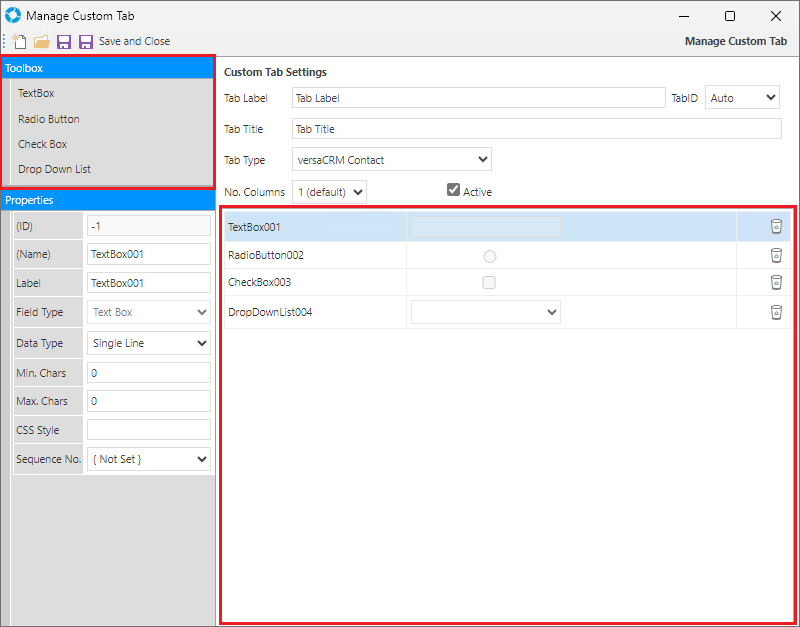Delete the RadioButton002 row using trash icon
Viewport: 800px width, 627px height.
pyautogui.click(x=776, y=255)
